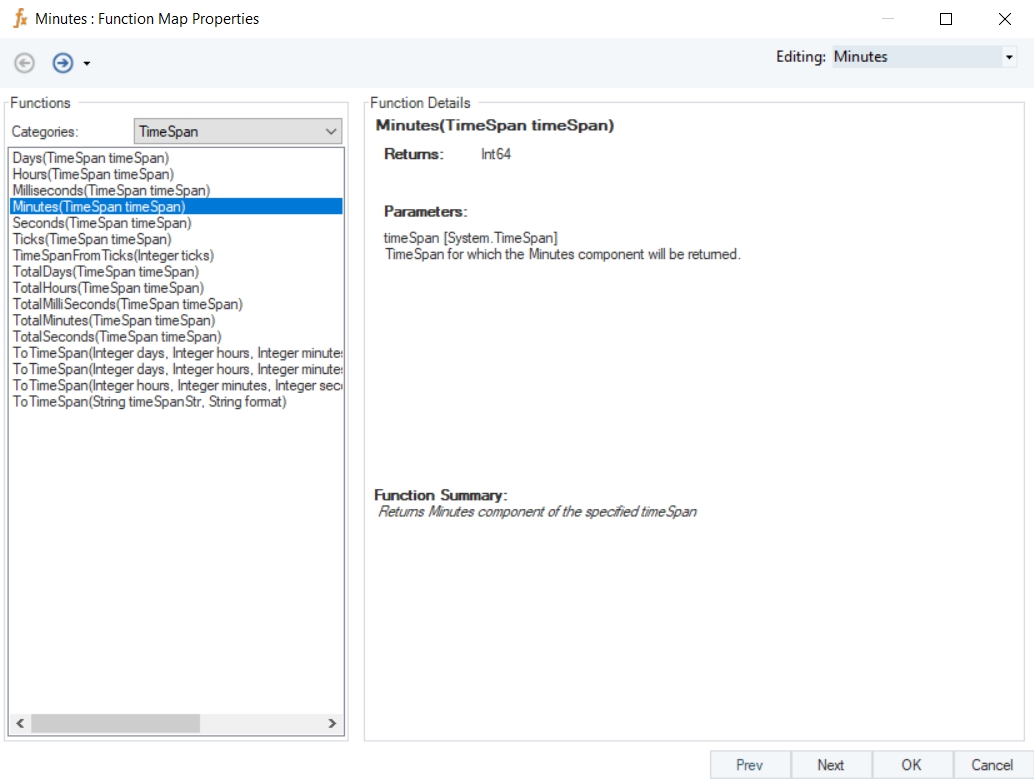Click the forward navigation arrow icon
The width and height of the screenshot is (1034, 779).
pos(63,63)
